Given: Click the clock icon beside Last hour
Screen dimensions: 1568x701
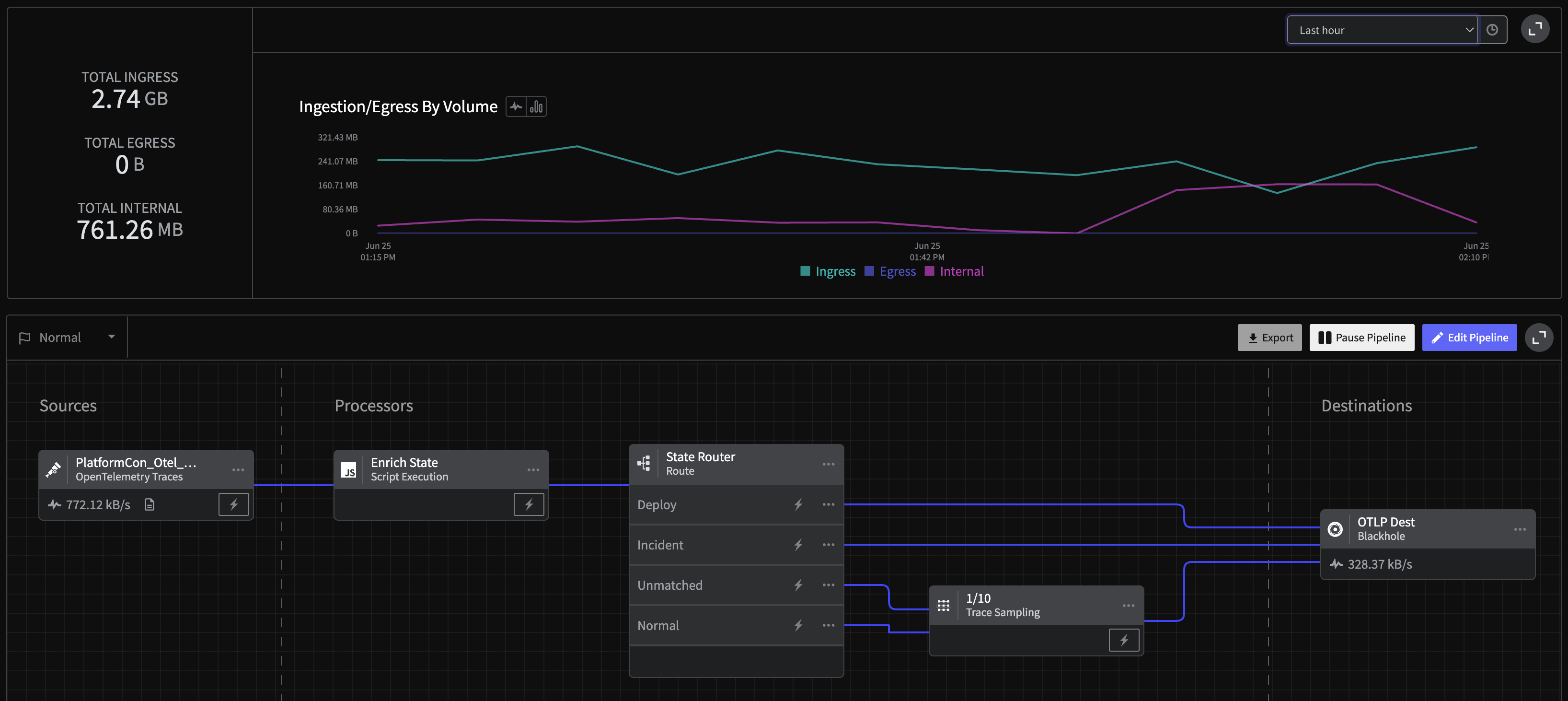Looking at the screenshot, I should [1492, 30].
